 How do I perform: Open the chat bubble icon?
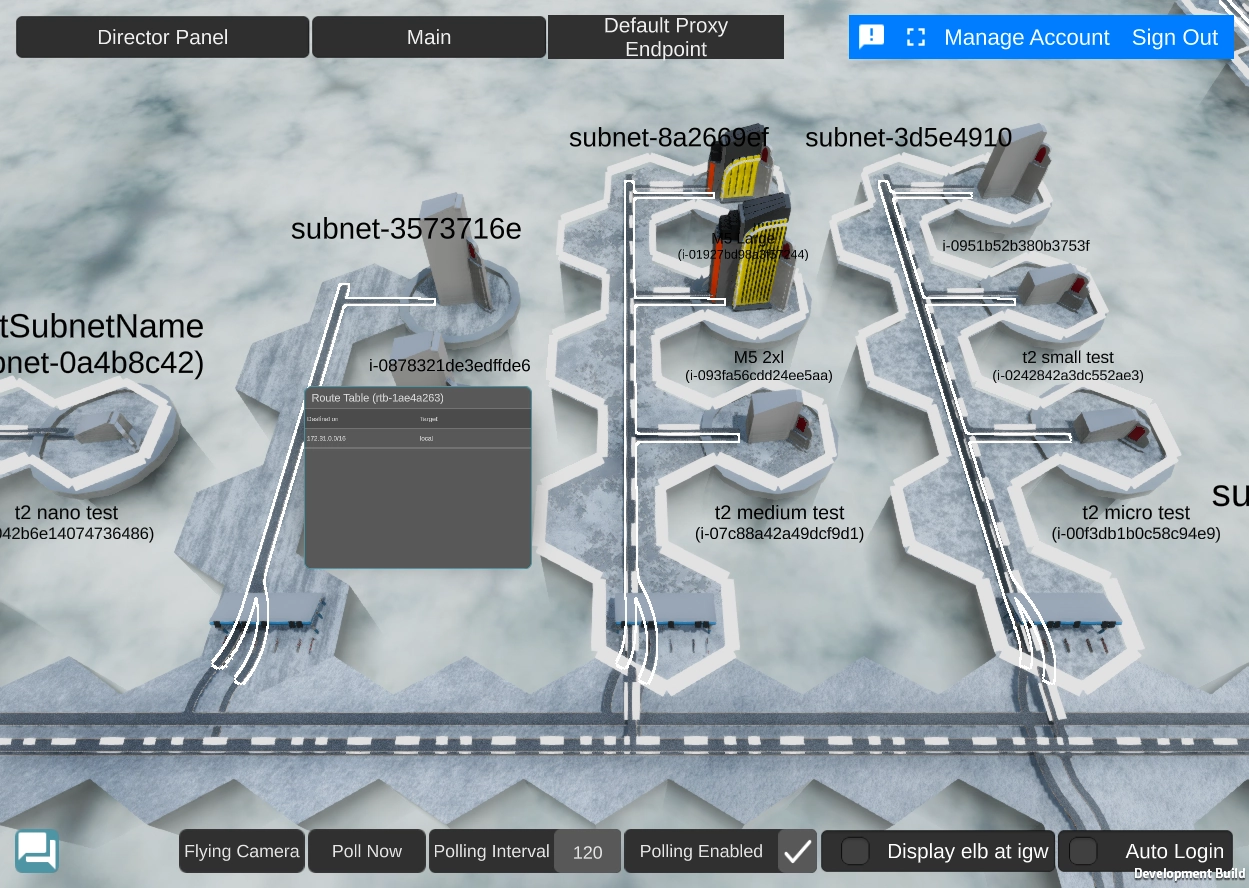coord(37,851)
